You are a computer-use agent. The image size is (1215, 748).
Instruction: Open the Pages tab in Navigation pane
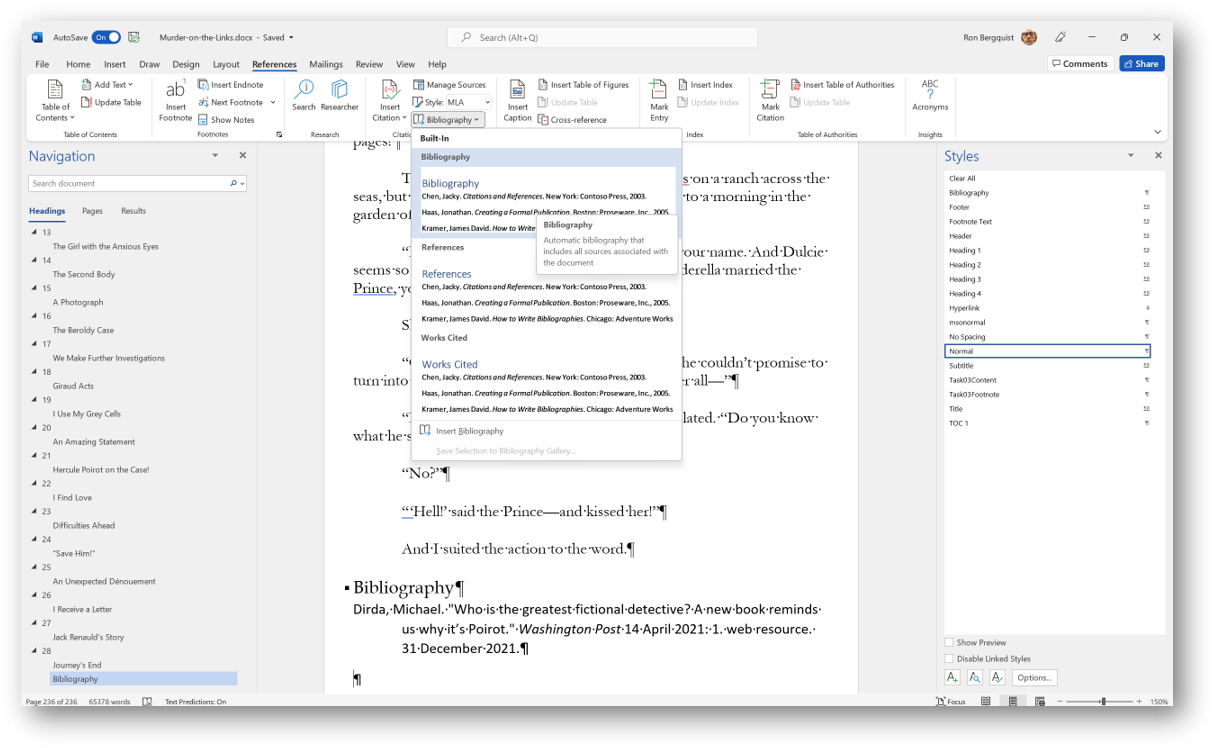pyautogui.click(x=94, y=211)
